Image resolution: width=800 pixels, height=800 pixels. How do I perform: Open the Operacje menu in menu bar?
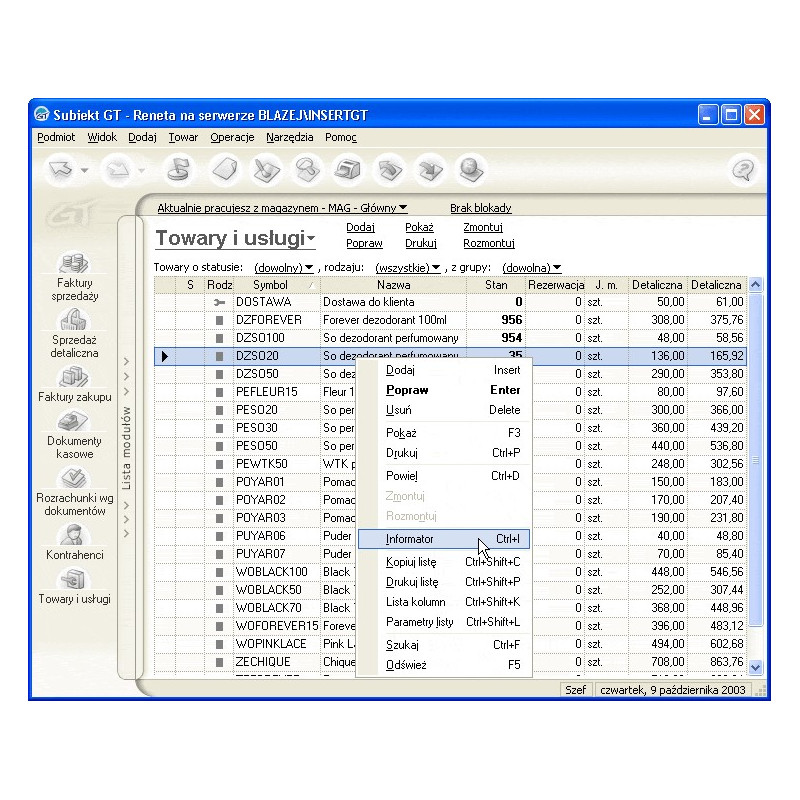coord(232,138)
